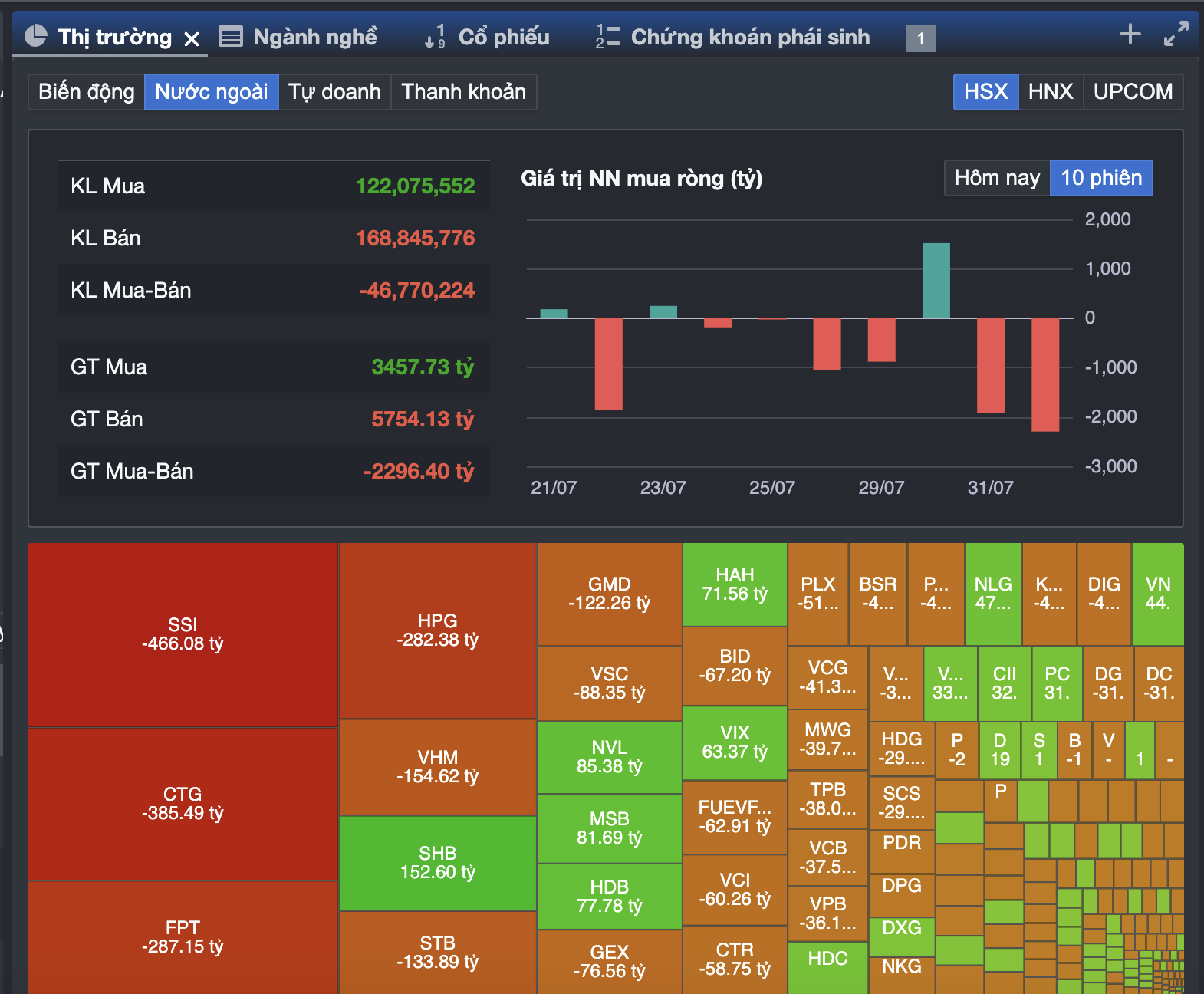Switch exchange to UPCOM

[x=1132, y=92]
